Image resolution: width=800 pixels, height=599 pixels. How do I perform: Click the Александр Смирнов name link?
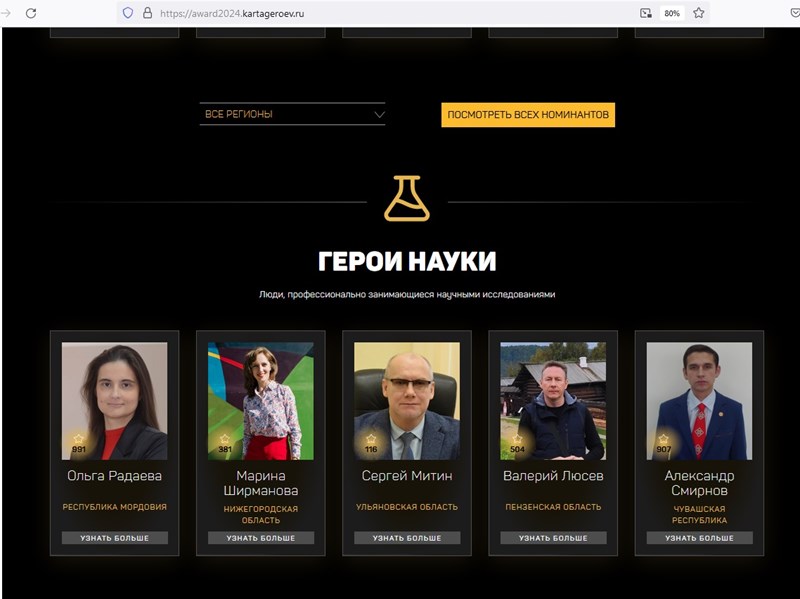[699, 483]
